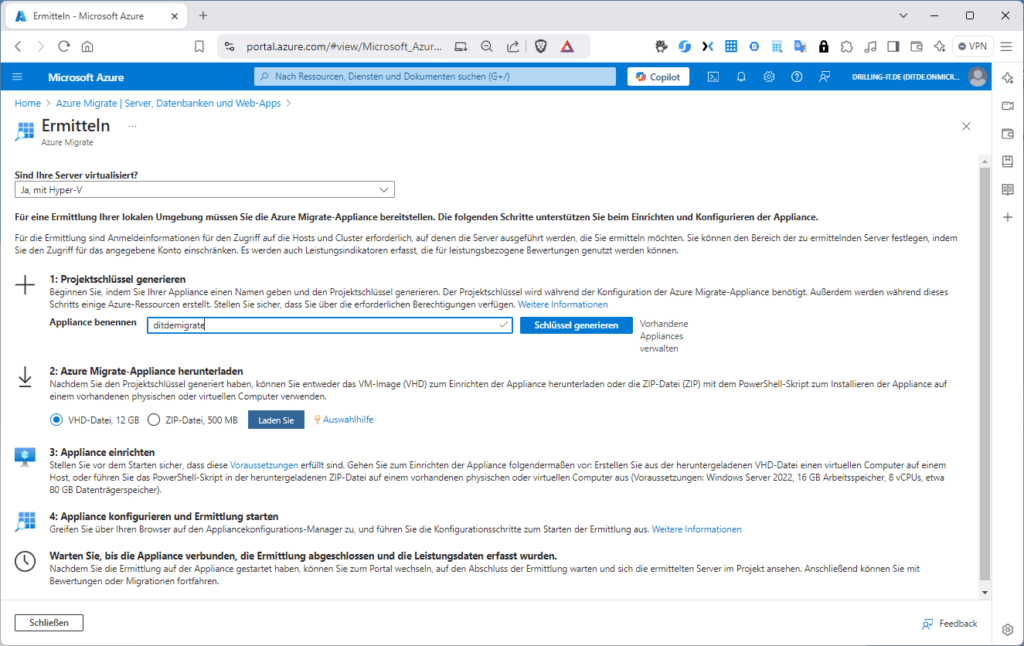Screen dimensions: 1024x646
Task: Open Vorhandene Appliances verwalten link
Action: point(664,336)
